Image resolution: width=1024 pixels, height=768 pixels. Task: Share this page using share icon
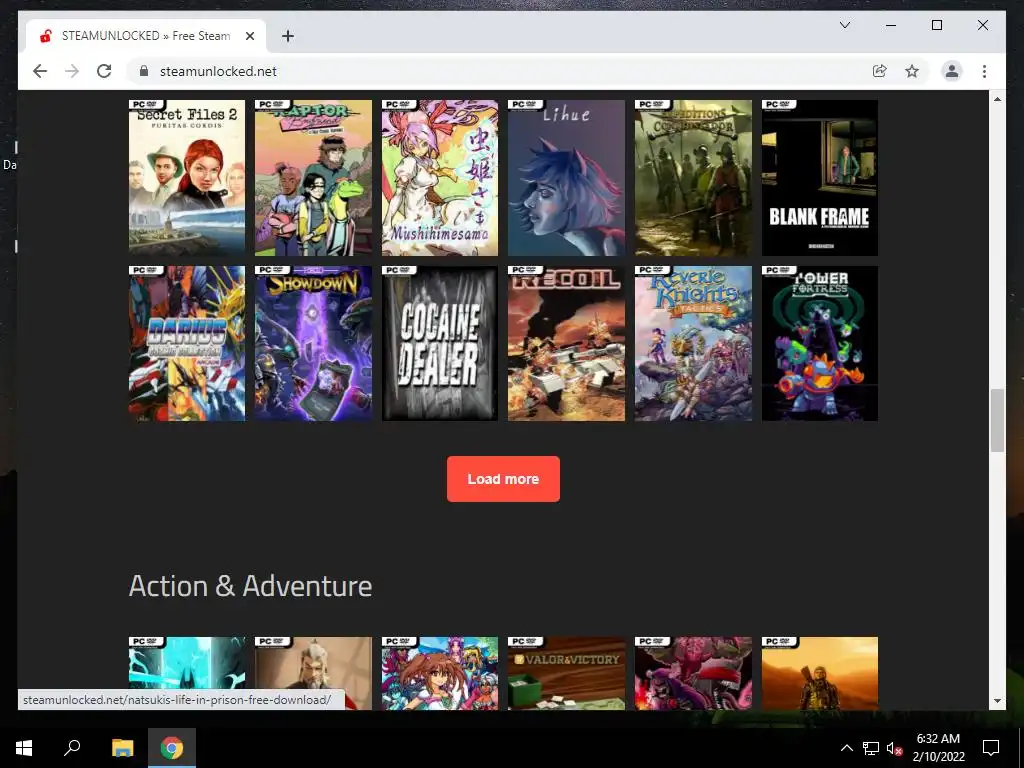coord(880,71)
